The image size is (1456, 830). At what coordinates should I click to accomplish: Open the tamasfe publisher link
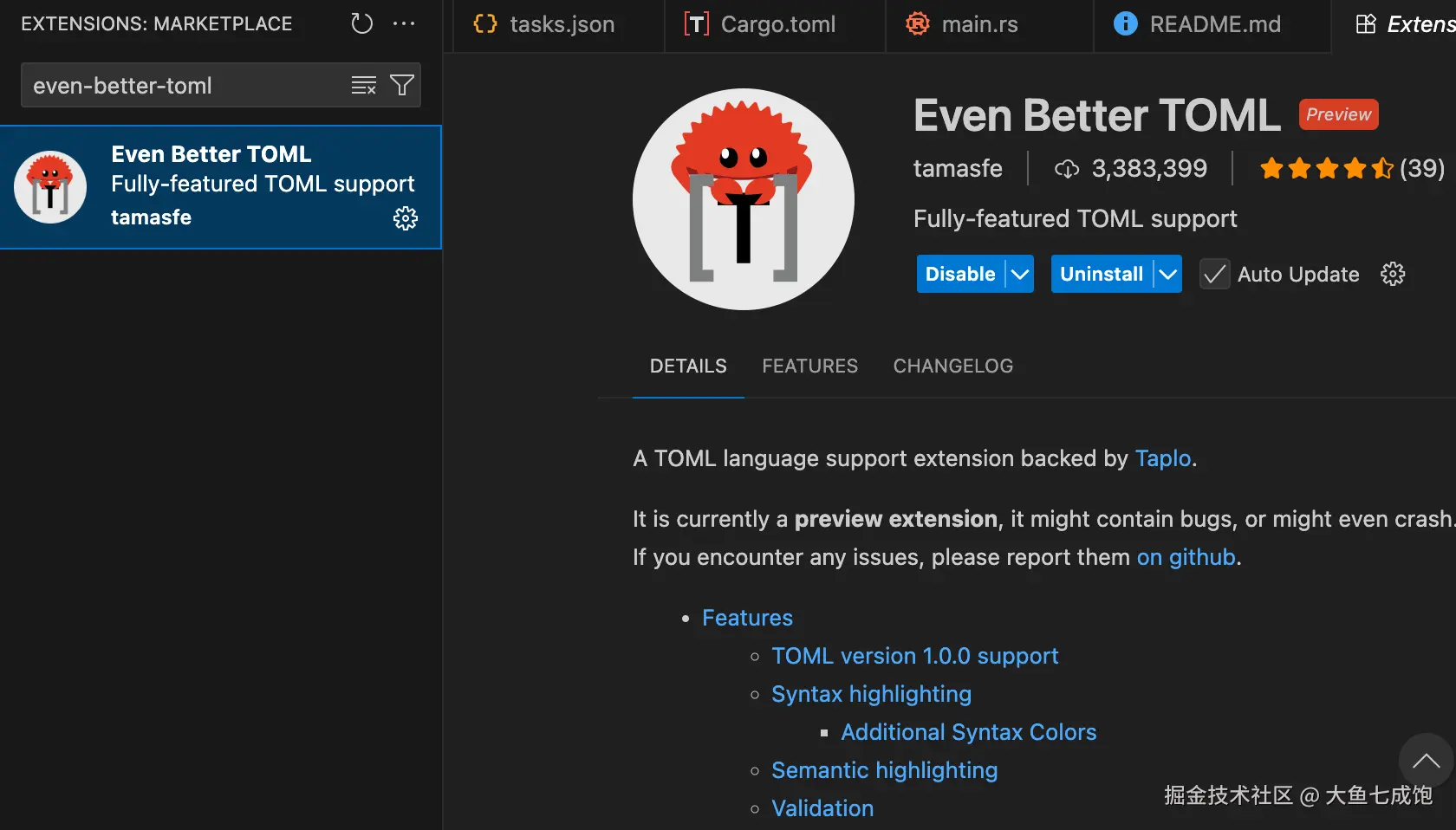(x=958, y=169)
